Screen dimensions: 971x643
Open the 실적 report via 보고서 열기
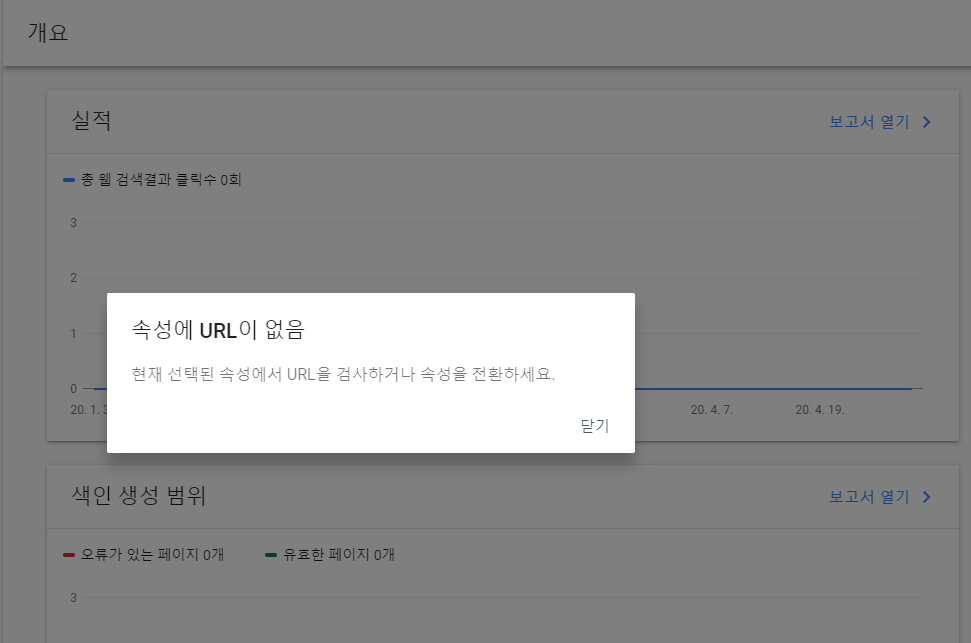(869, 122)
